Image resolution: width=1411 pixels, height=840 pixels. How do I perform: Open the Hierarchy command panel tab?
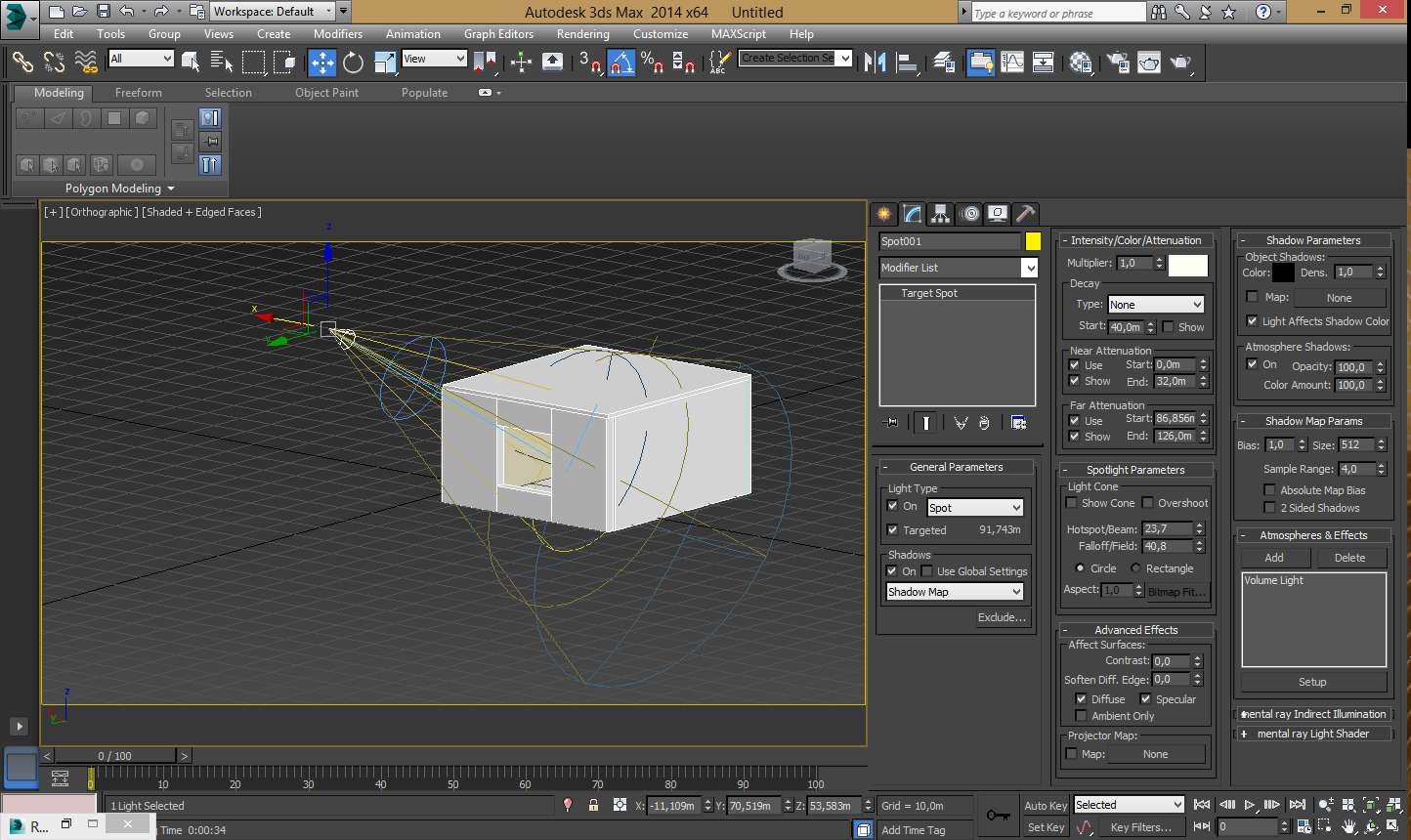940,214
